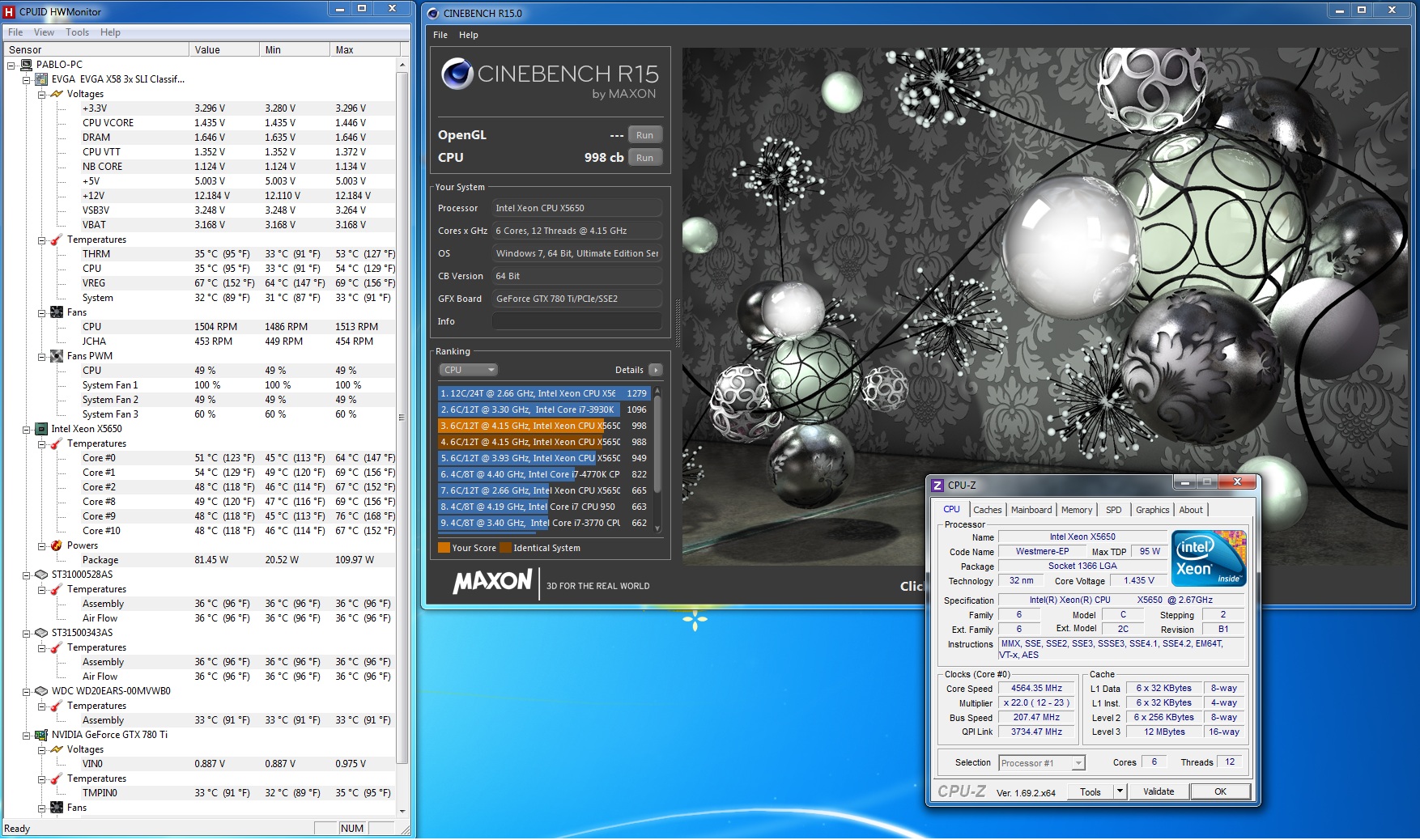
Task: Click the Details arrow button in Ranking
Action: (x=656, y=370)
